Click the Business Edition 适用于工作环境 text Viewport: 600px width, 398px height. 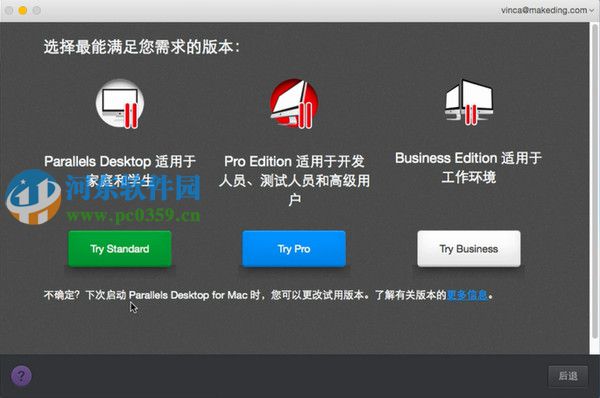(x=468, y=168)
